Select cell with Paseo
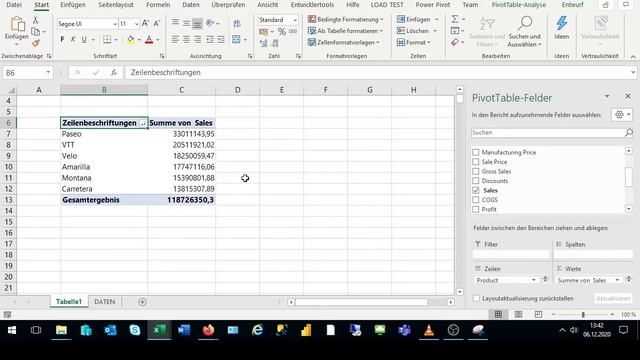Viewport: 640px width, 360px height. click(x=104, y=134)
